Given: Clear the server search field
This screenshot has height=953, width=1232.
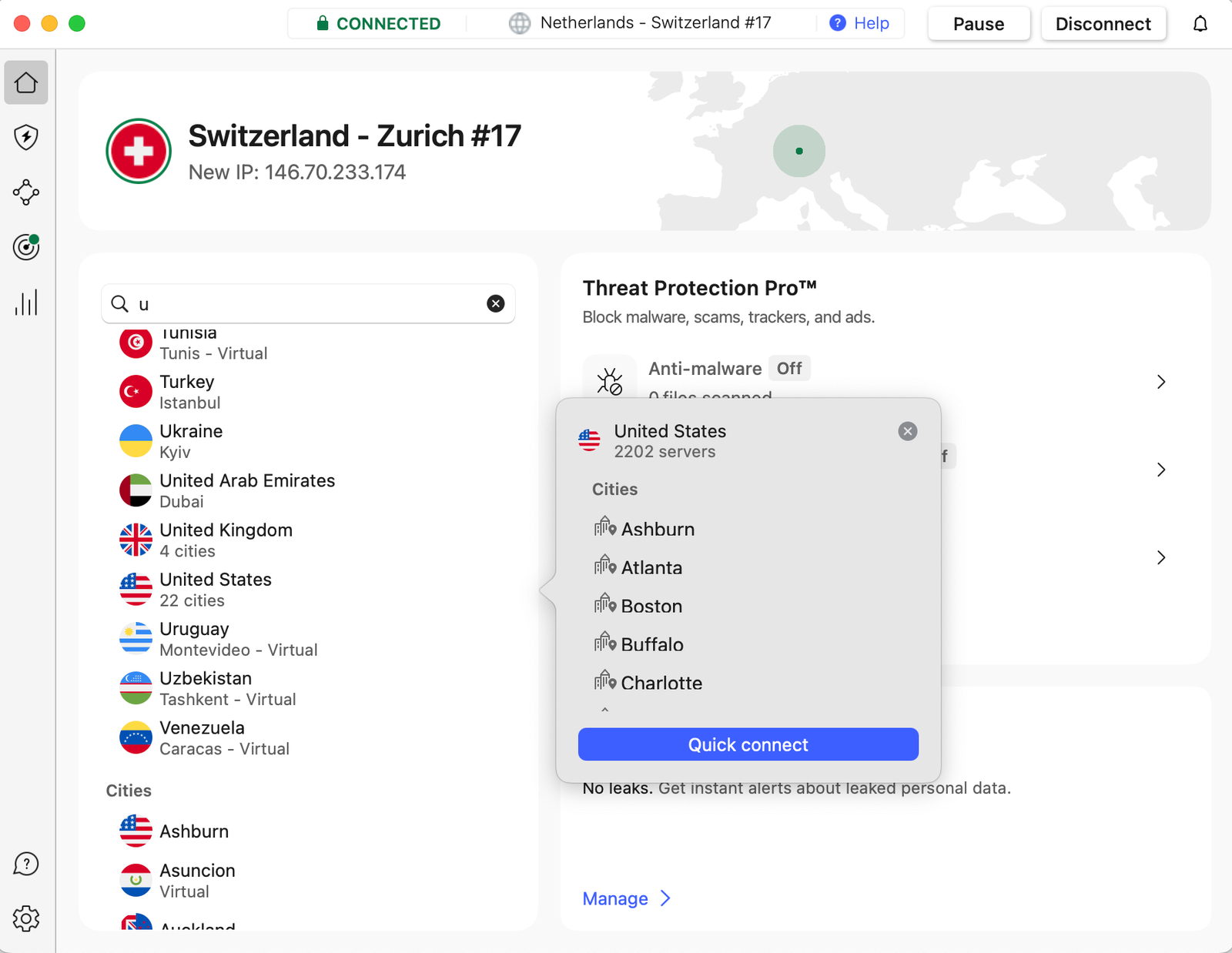Looking at the screenshot, I should point(496,303).
